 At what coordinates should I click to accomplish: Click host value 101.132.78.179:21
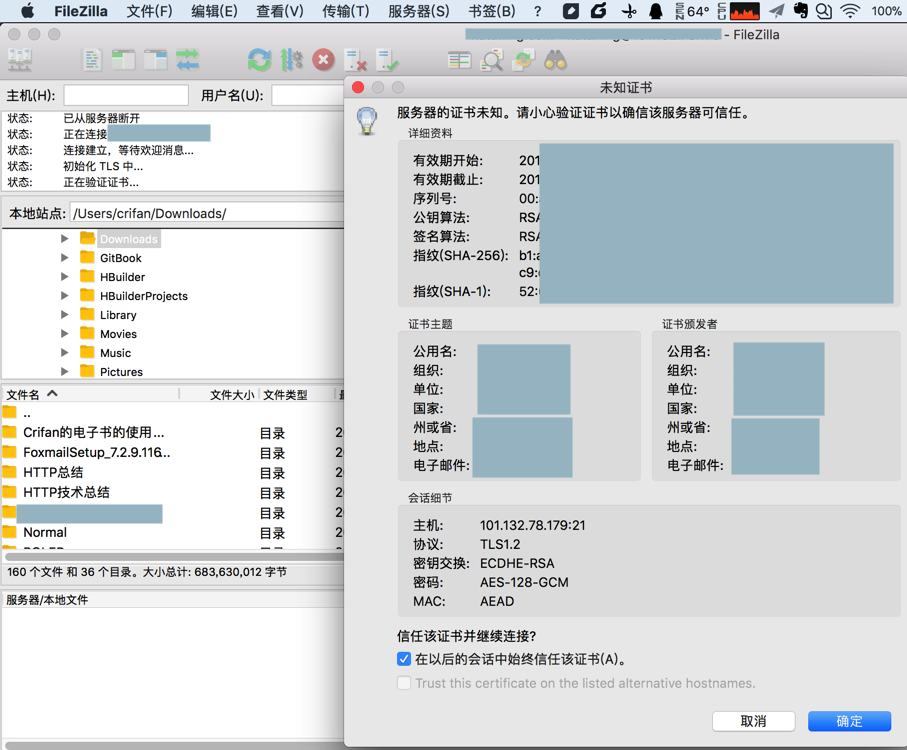click(x=532, y=525)
